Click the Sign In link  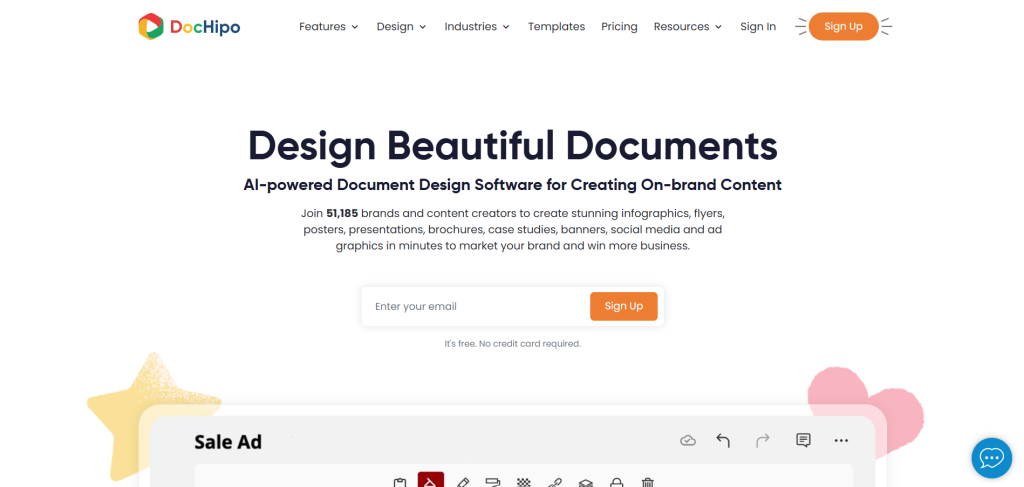(x=758, y=27)
